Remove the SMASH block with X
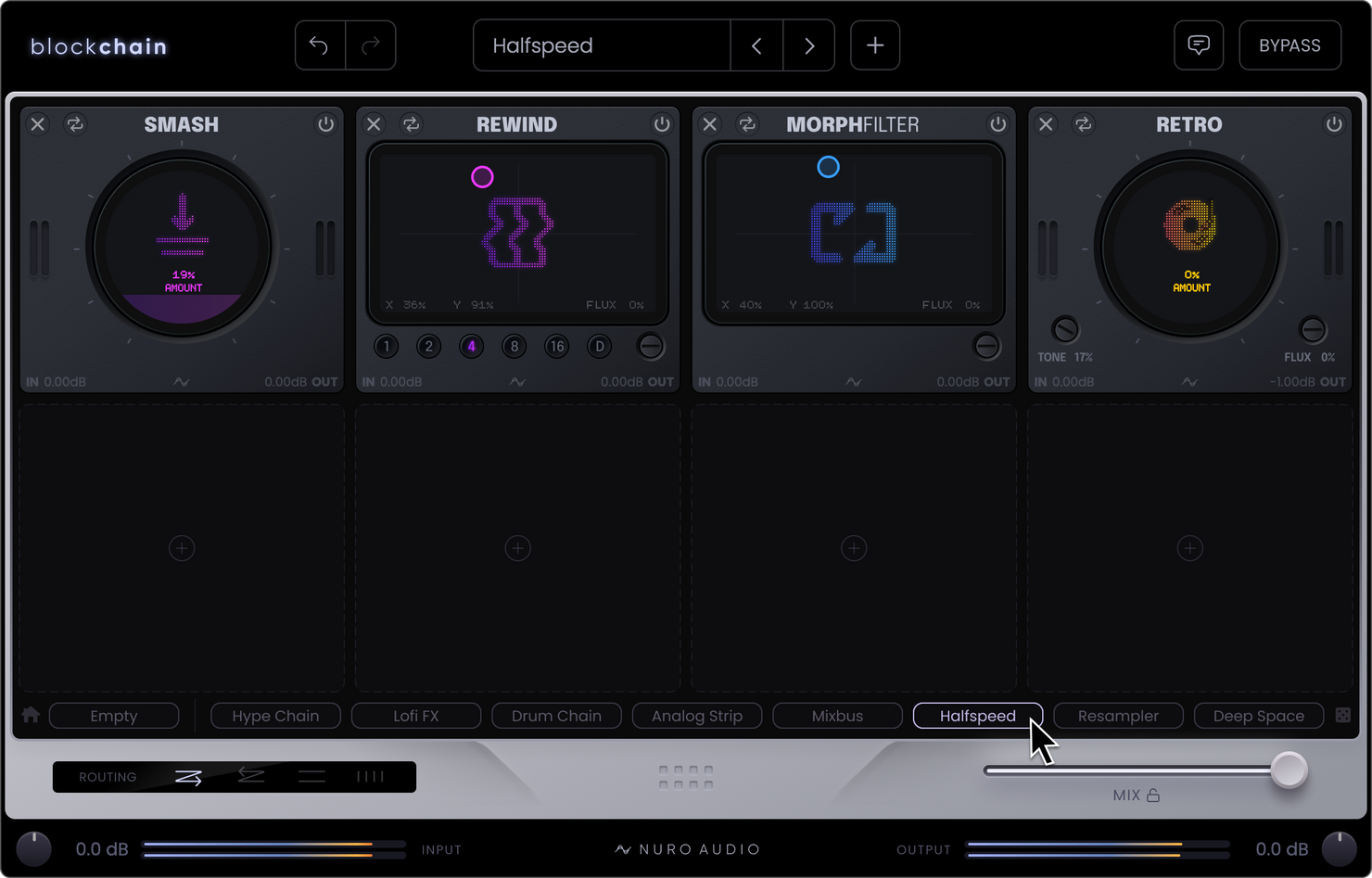This screenshot has width=1372, height=878. click(38, 124)
